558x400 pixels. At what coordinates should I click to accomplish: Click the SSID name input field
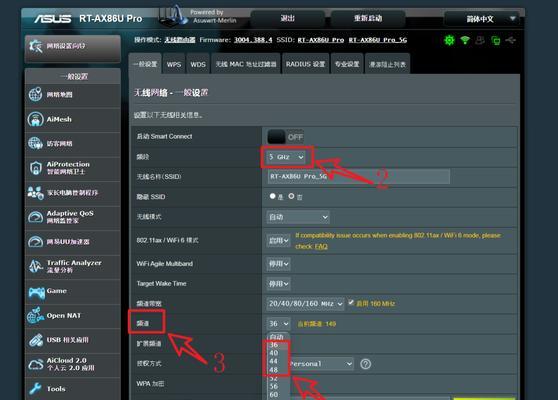[x=358, y=177]
